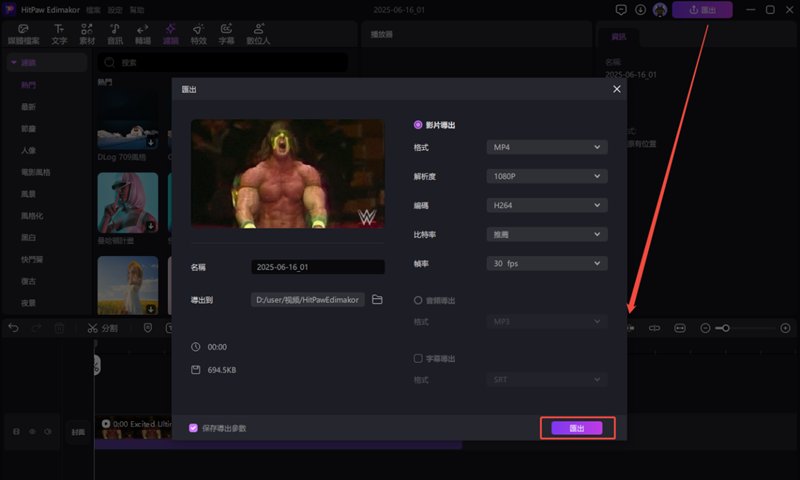Select the yellow-hat girl filter thumbnail

128,286
